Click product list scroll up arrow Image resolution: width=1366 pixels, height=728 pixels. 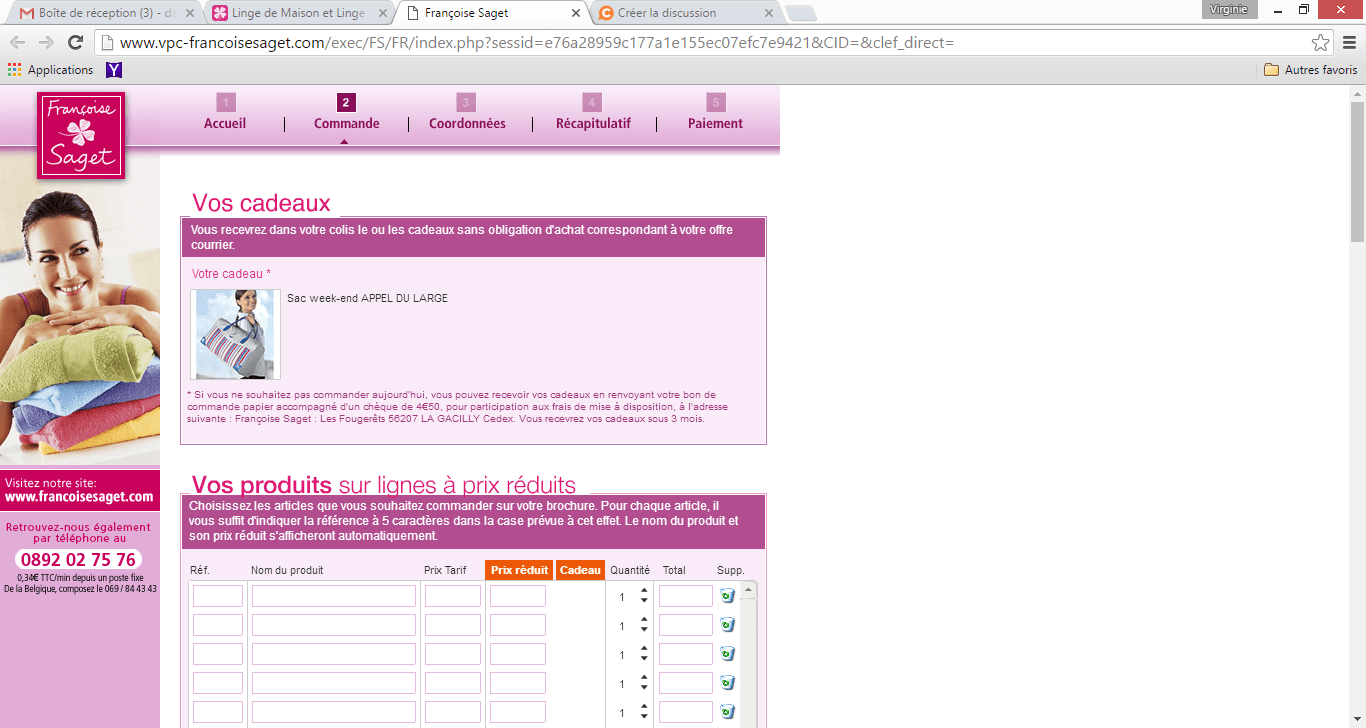(x=747, y=591)
